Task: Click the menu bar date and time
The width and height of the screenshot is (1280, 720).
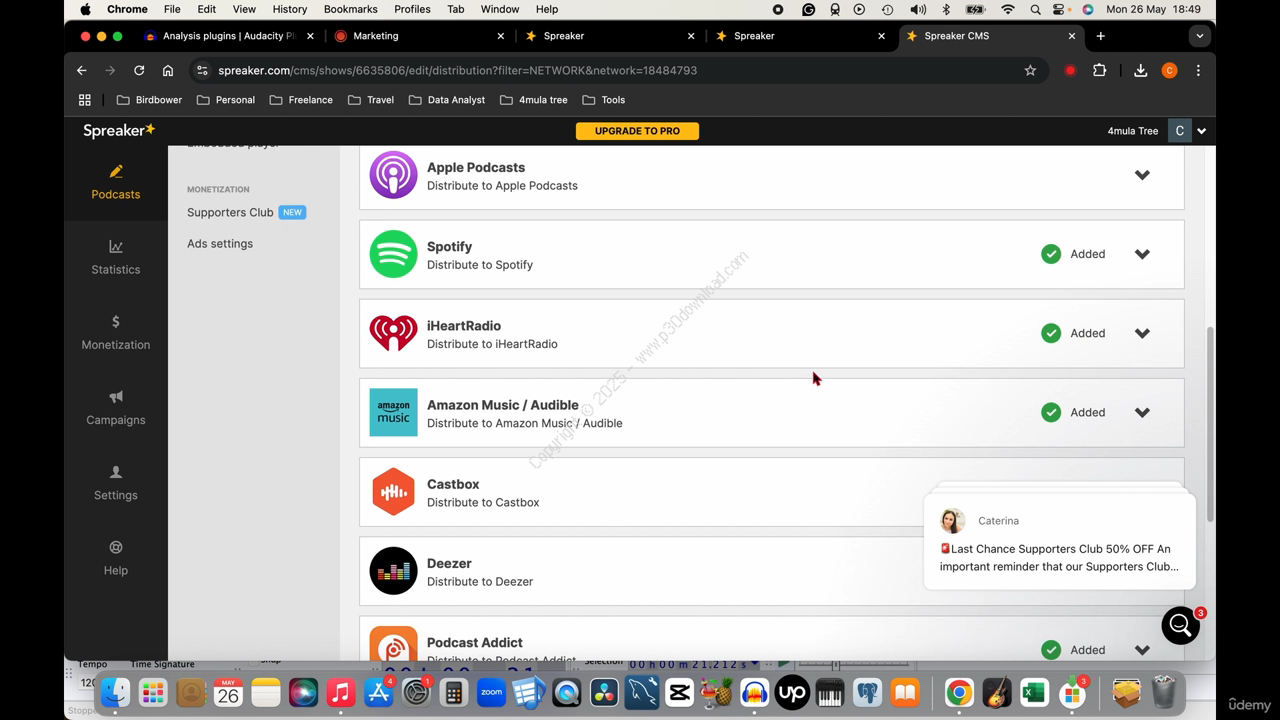Action: click(x=1153, y=9)
